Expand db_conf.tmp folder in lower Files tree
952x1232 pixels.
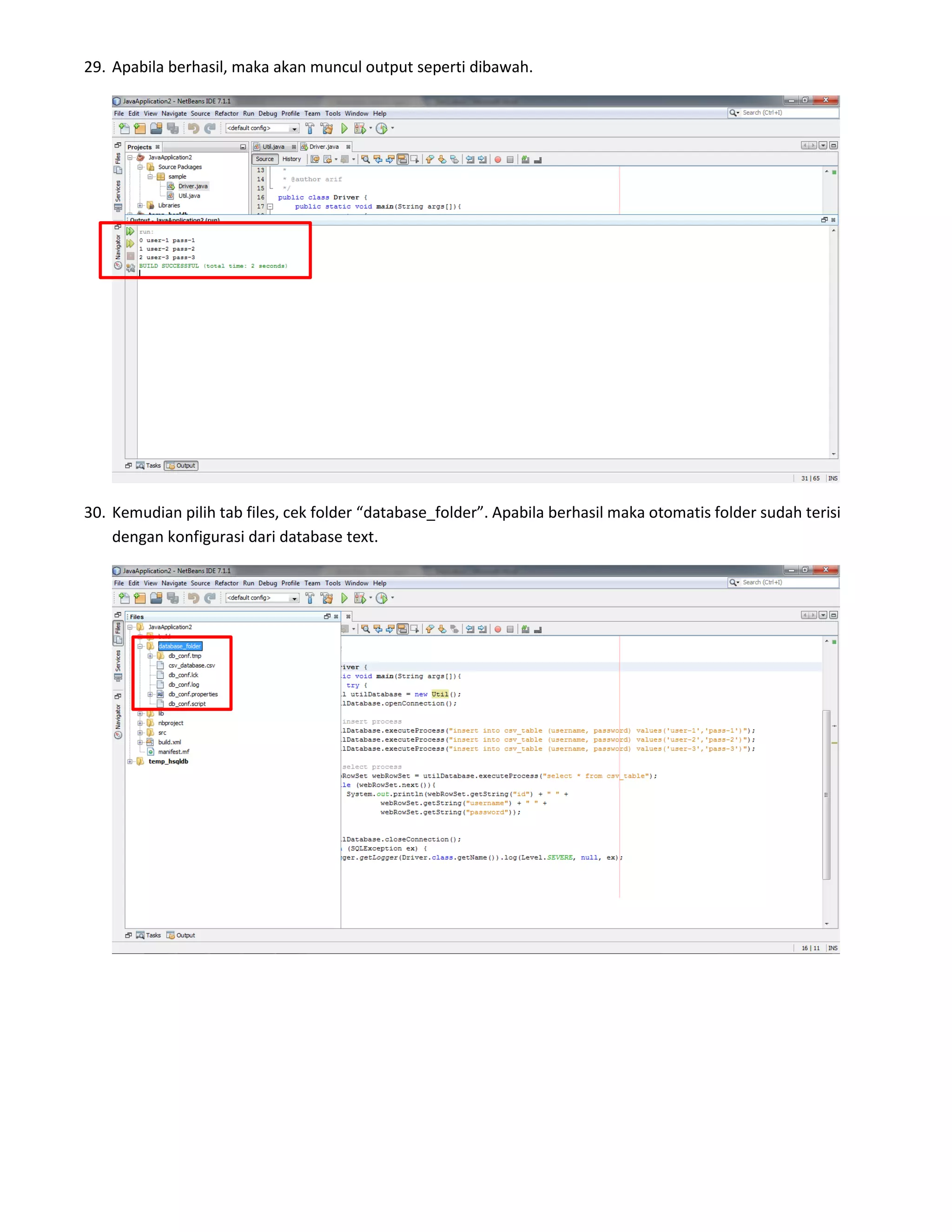(150, 656)
